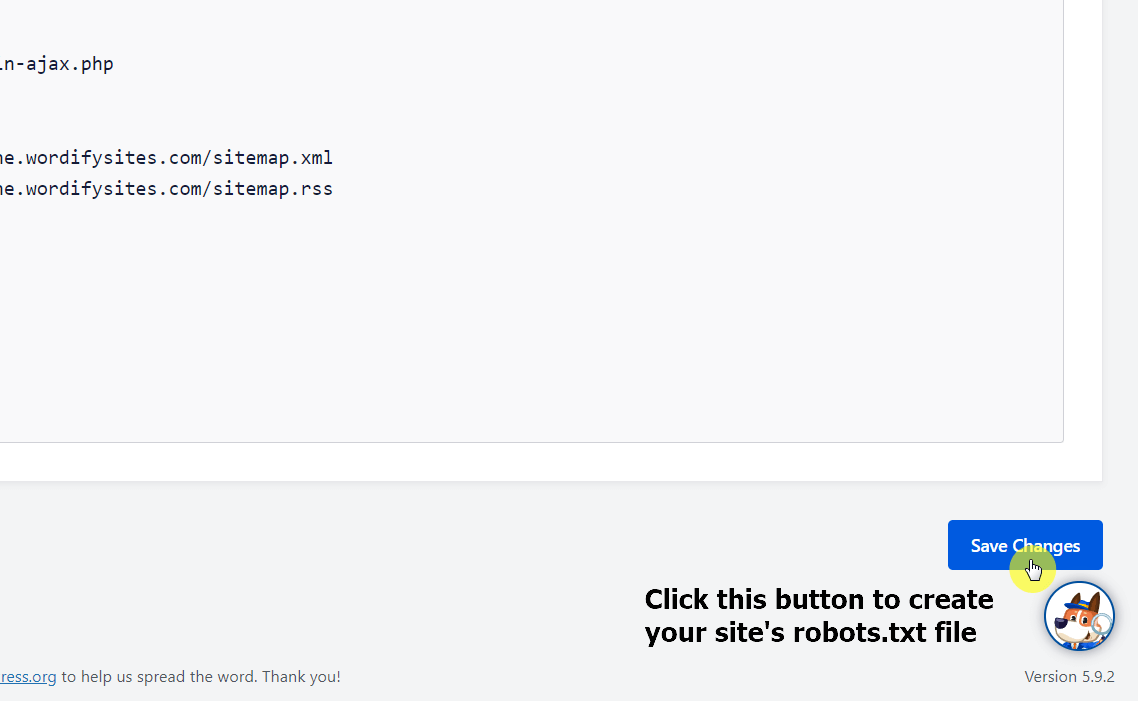
Task: Click the Thank you footer message
Action: [x=200, y=676]
